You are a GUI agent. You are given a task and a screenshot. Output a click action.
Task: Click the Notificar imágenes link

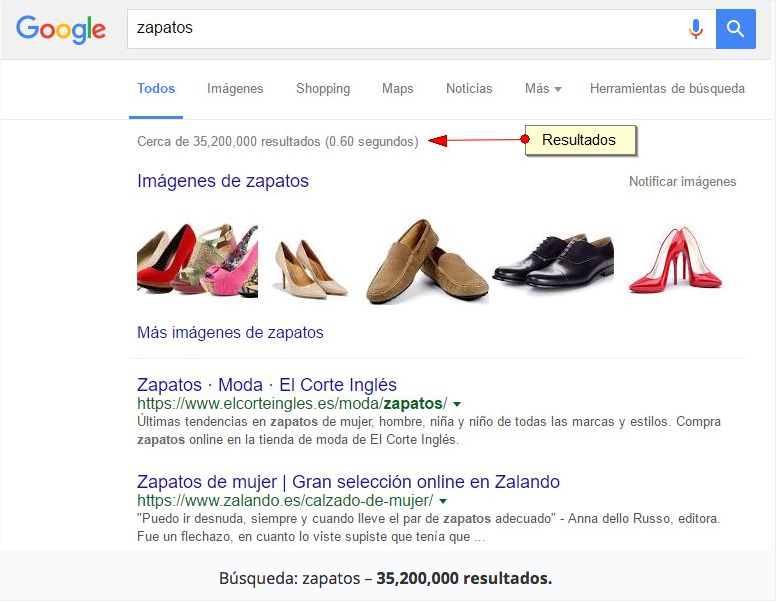682,182
